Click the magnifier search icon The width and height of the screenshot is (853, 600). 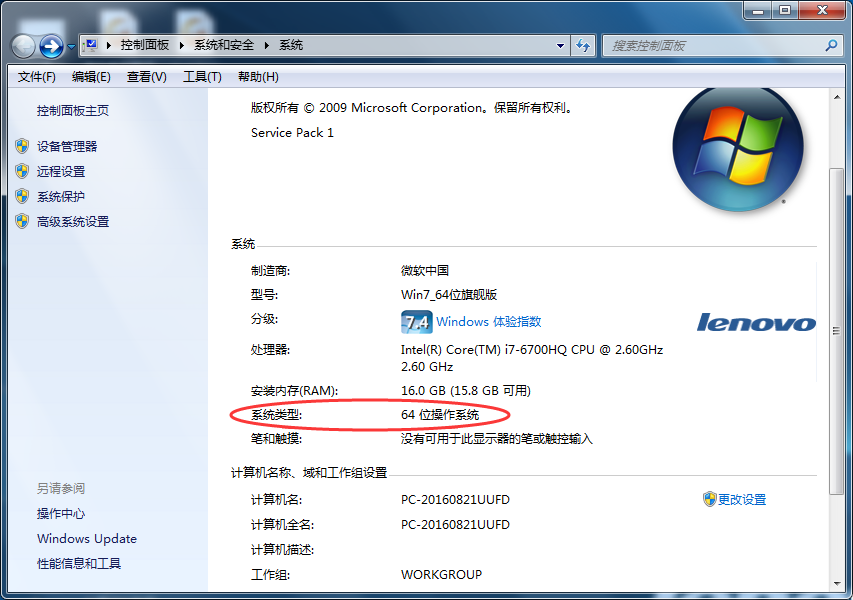831,46
